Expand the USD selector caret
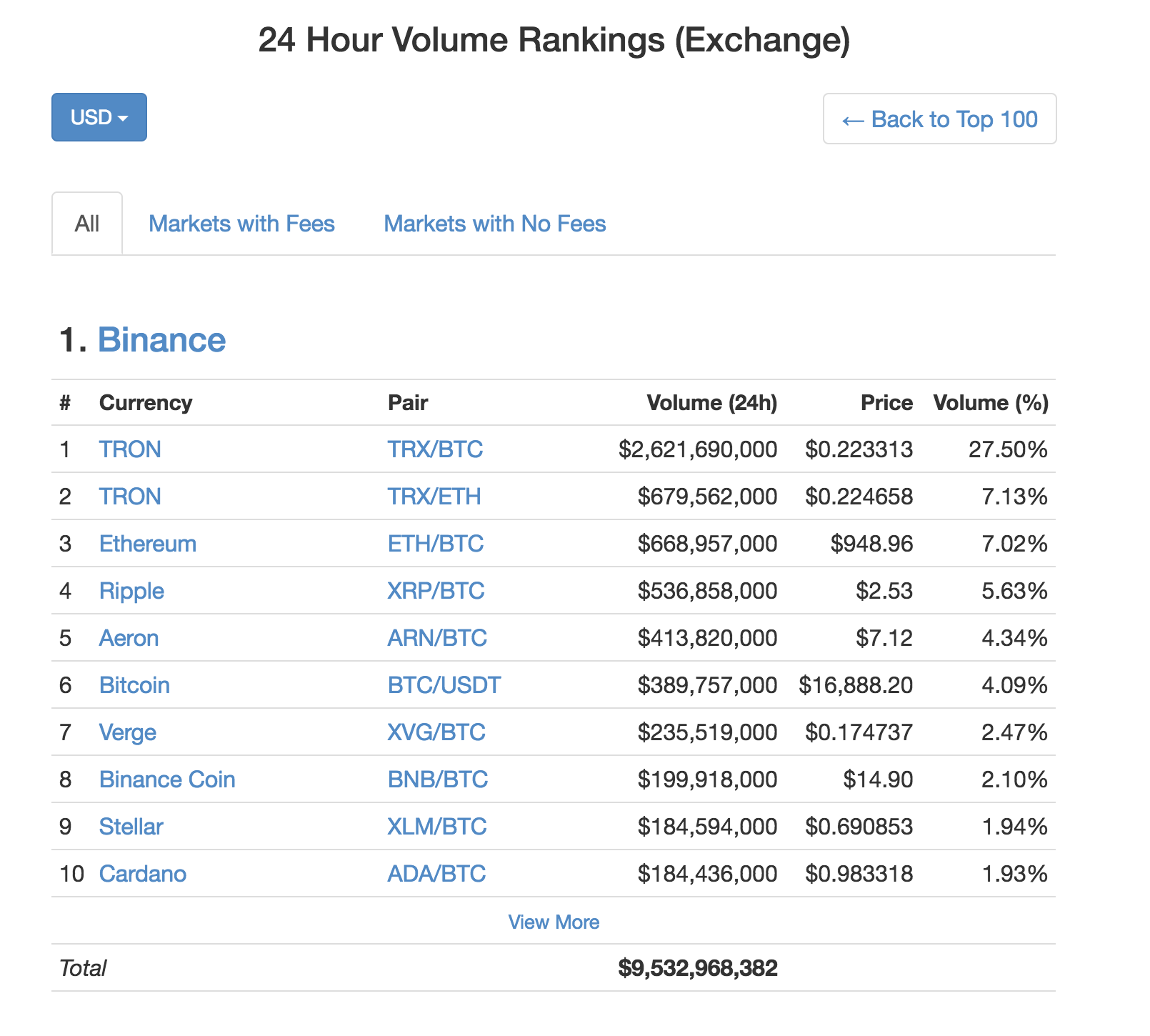 pyautogui.click(x=125, y=117)
